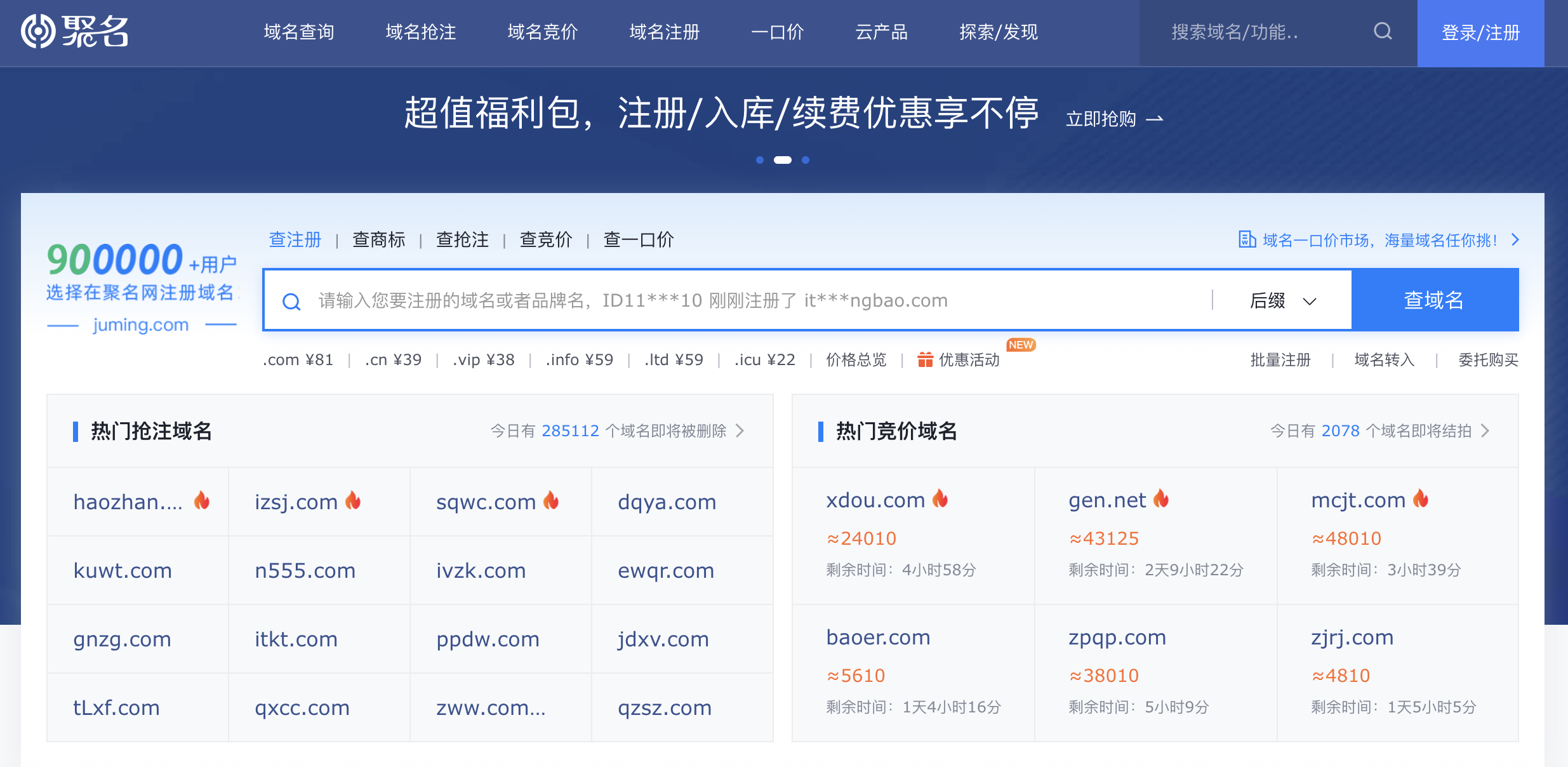Open the 后缀 suffix dropdown
This screenshot has height=767, width=1568.
click(x=1282, y=300)
